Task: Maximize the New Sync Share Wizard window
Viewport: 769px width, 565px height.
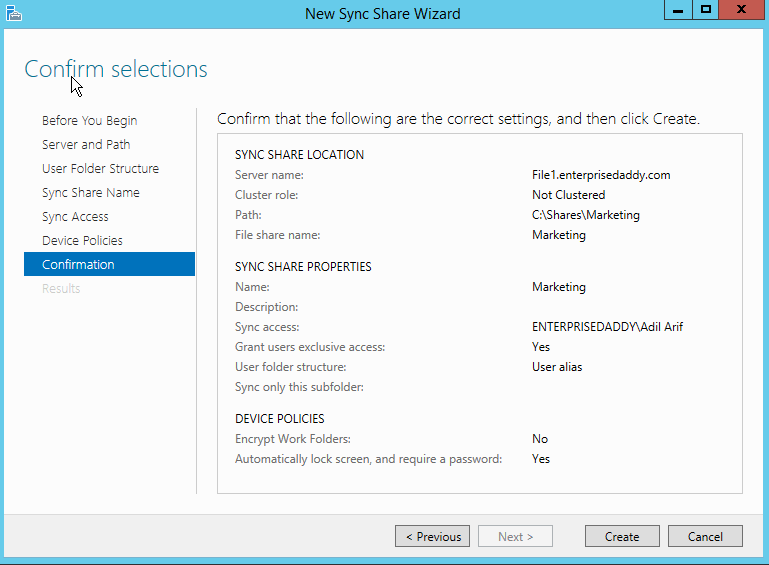Action: pyautogui.click(x=705, y=10)
